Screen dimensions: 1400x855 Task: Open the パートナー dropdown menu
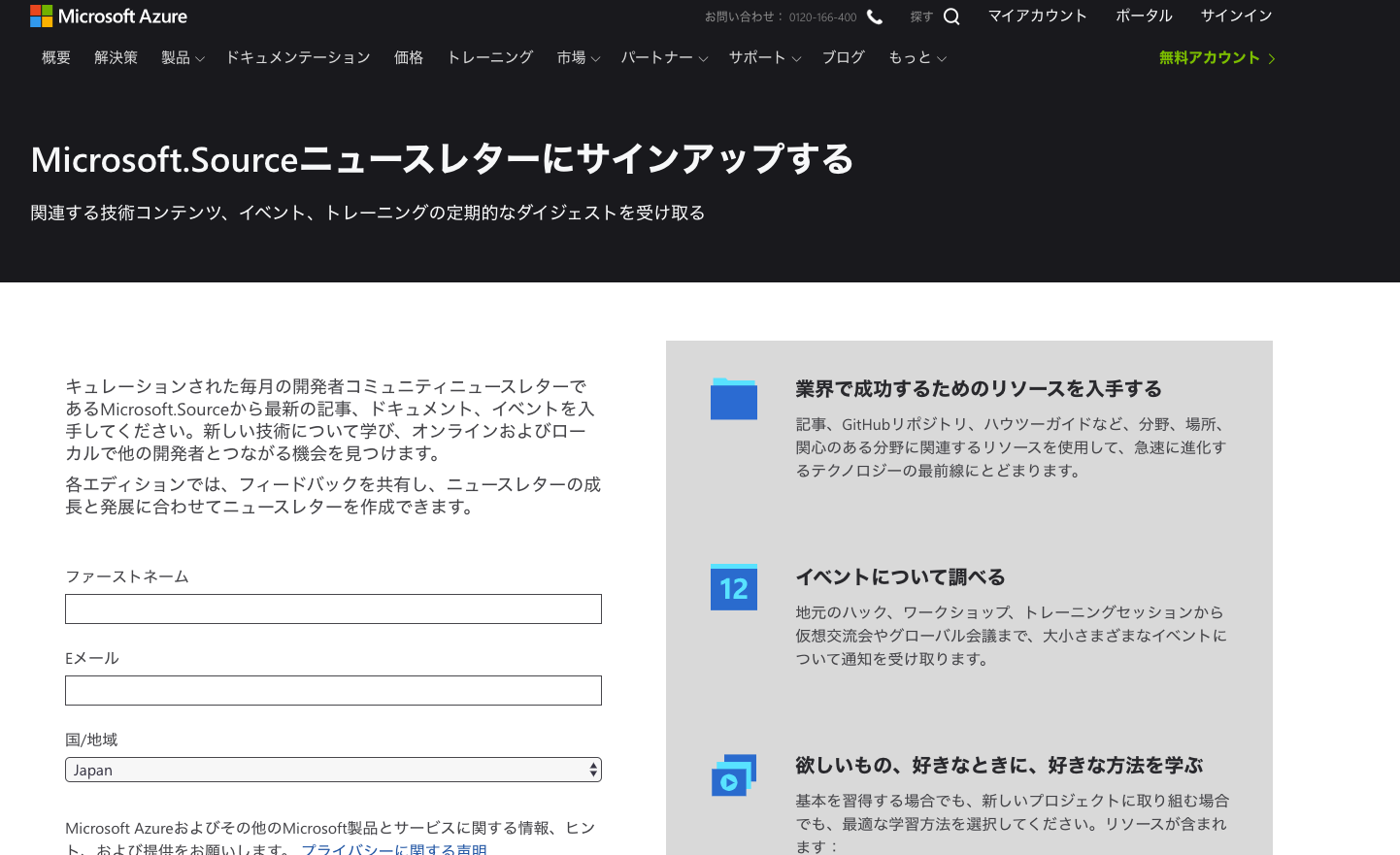coord(664,58)
